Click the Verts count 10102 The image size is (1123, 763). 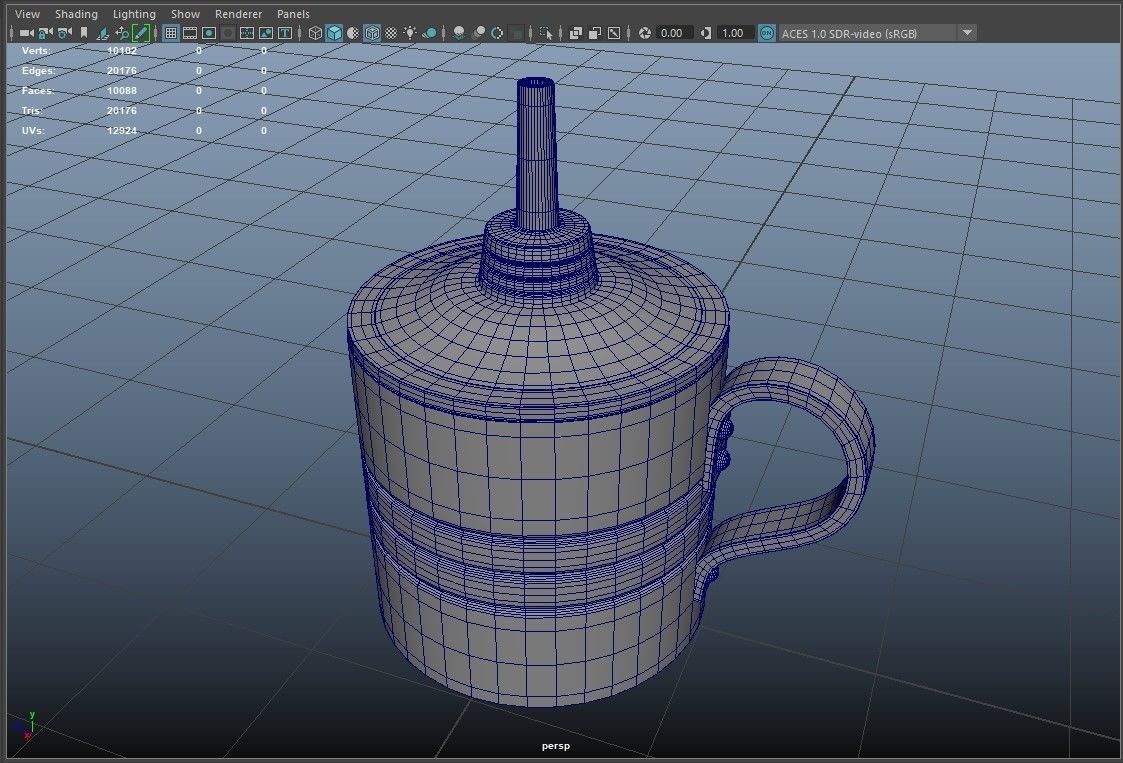pos(122,51)
